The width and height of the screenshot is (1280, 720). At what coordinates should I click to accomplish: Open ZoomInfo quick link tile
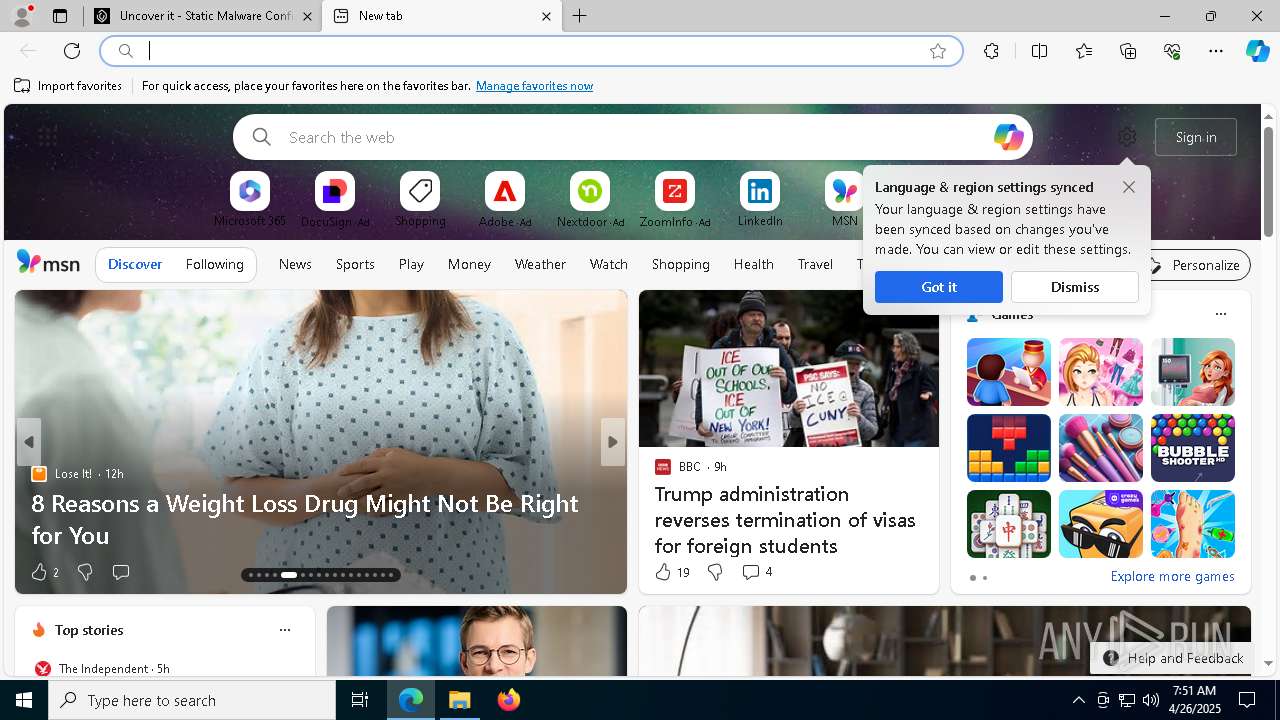[x=675, y=199]
